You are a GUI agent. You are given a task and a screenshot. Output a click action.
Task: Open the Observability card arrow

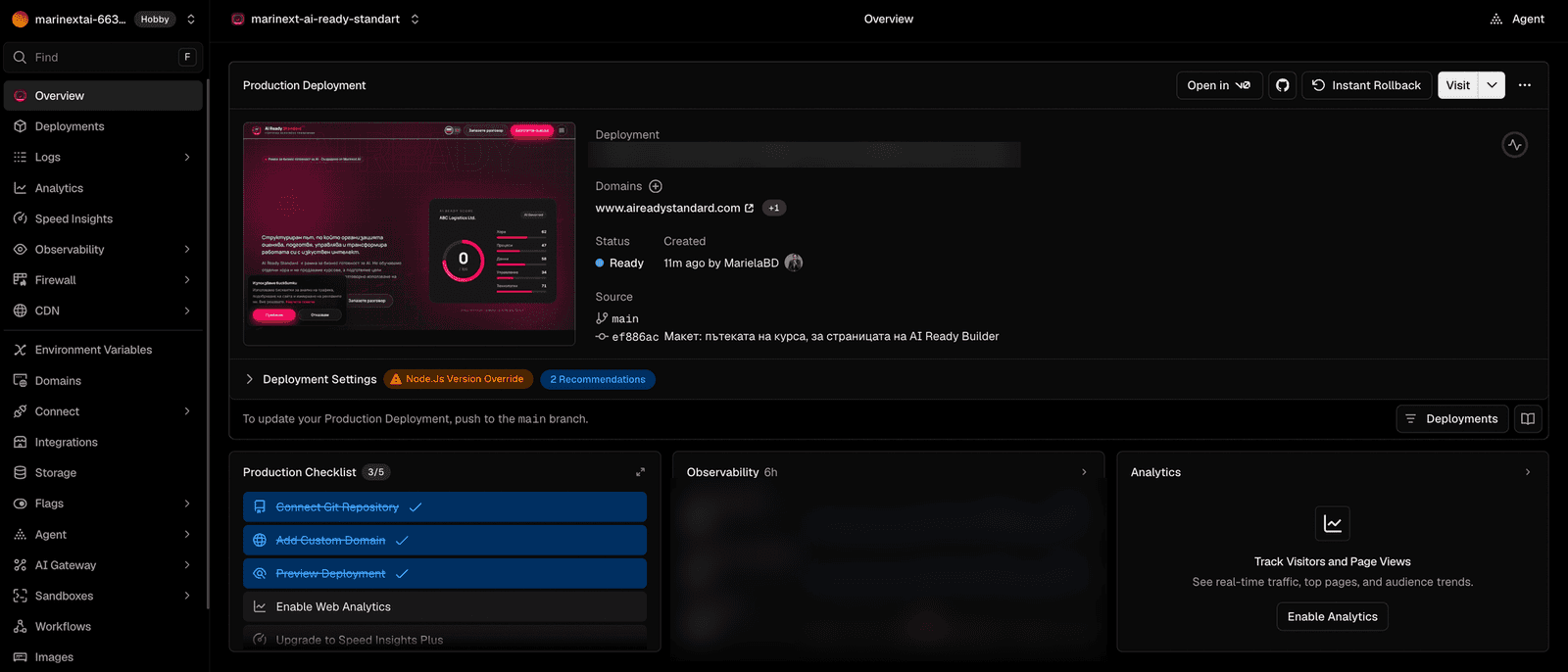click(x=1084, y=472)
